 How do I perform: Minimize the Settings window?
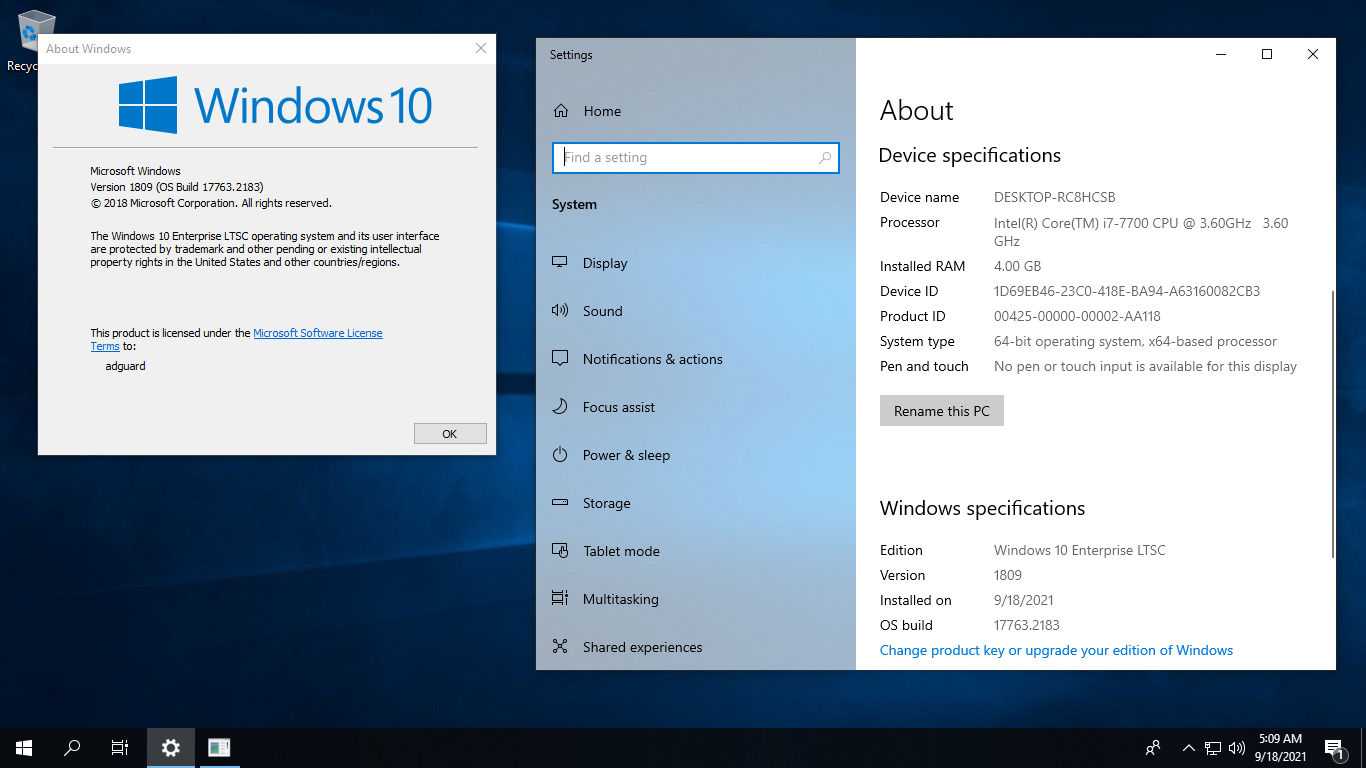coord(1221,55)
